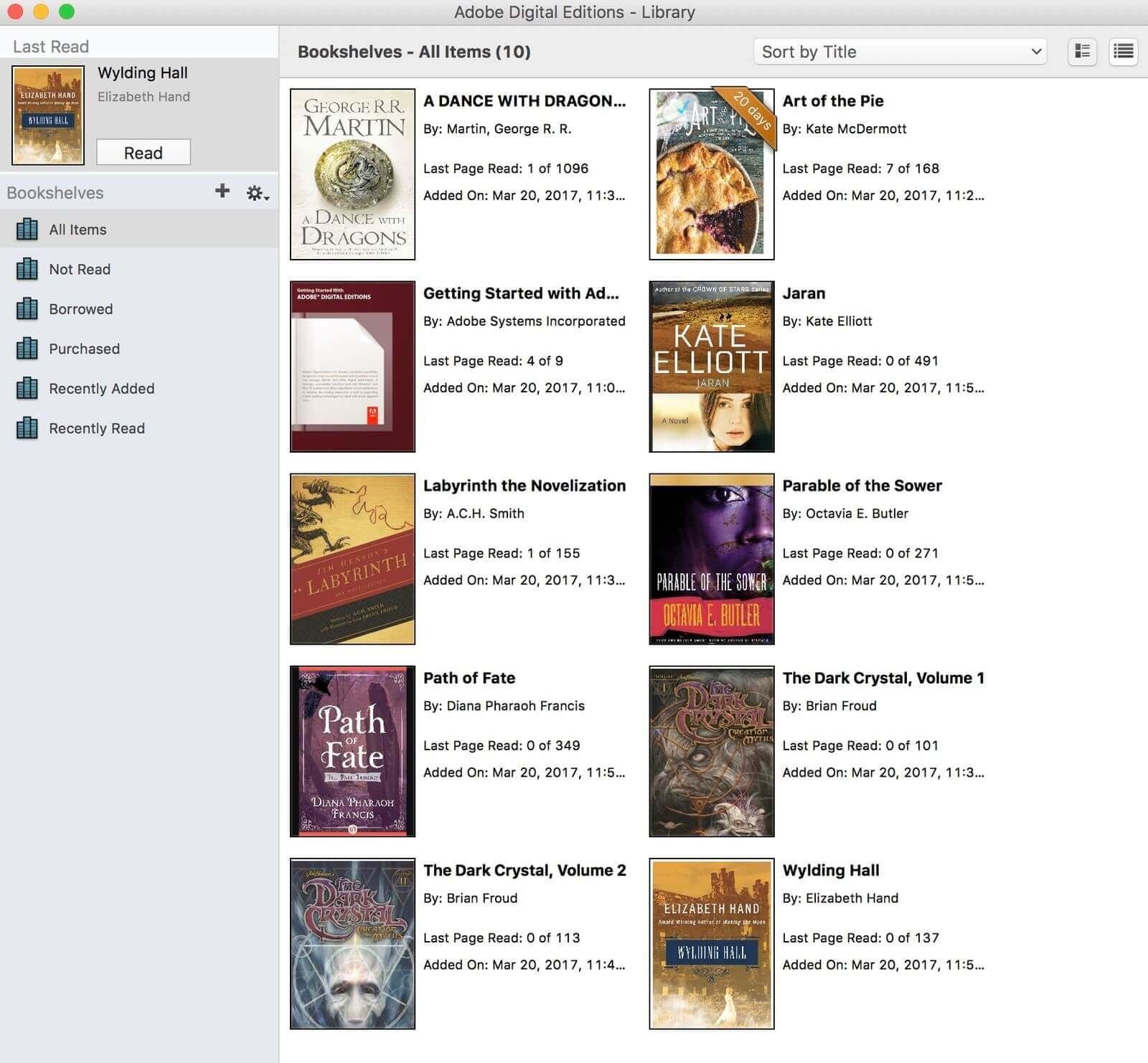Screen dimensions: 1148x1063
Task: Click the 'Labyrinth the Novelization' title
Action: (524, 486)
